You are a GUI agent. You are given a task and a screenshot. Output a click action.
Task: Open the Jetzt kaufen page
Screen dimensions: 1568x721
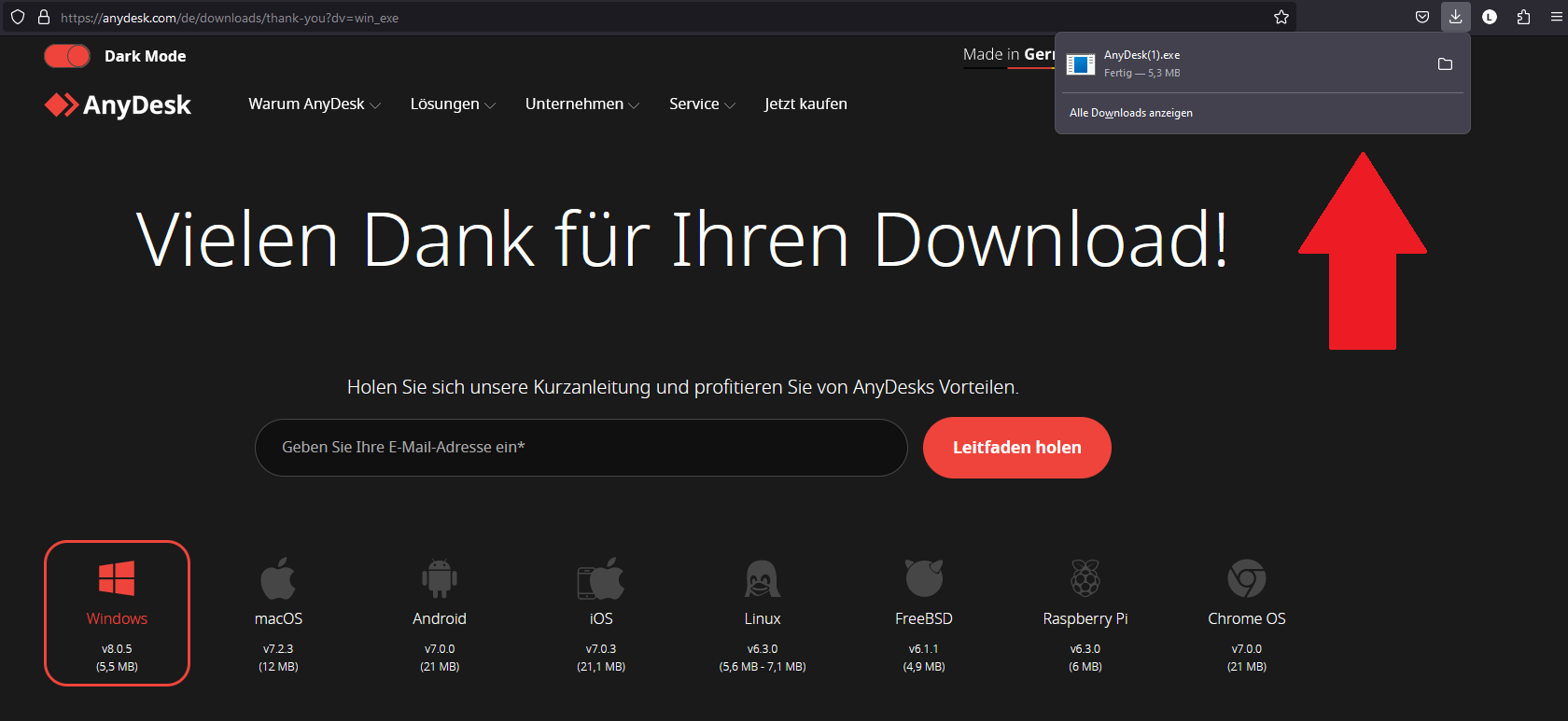(805, 104)
